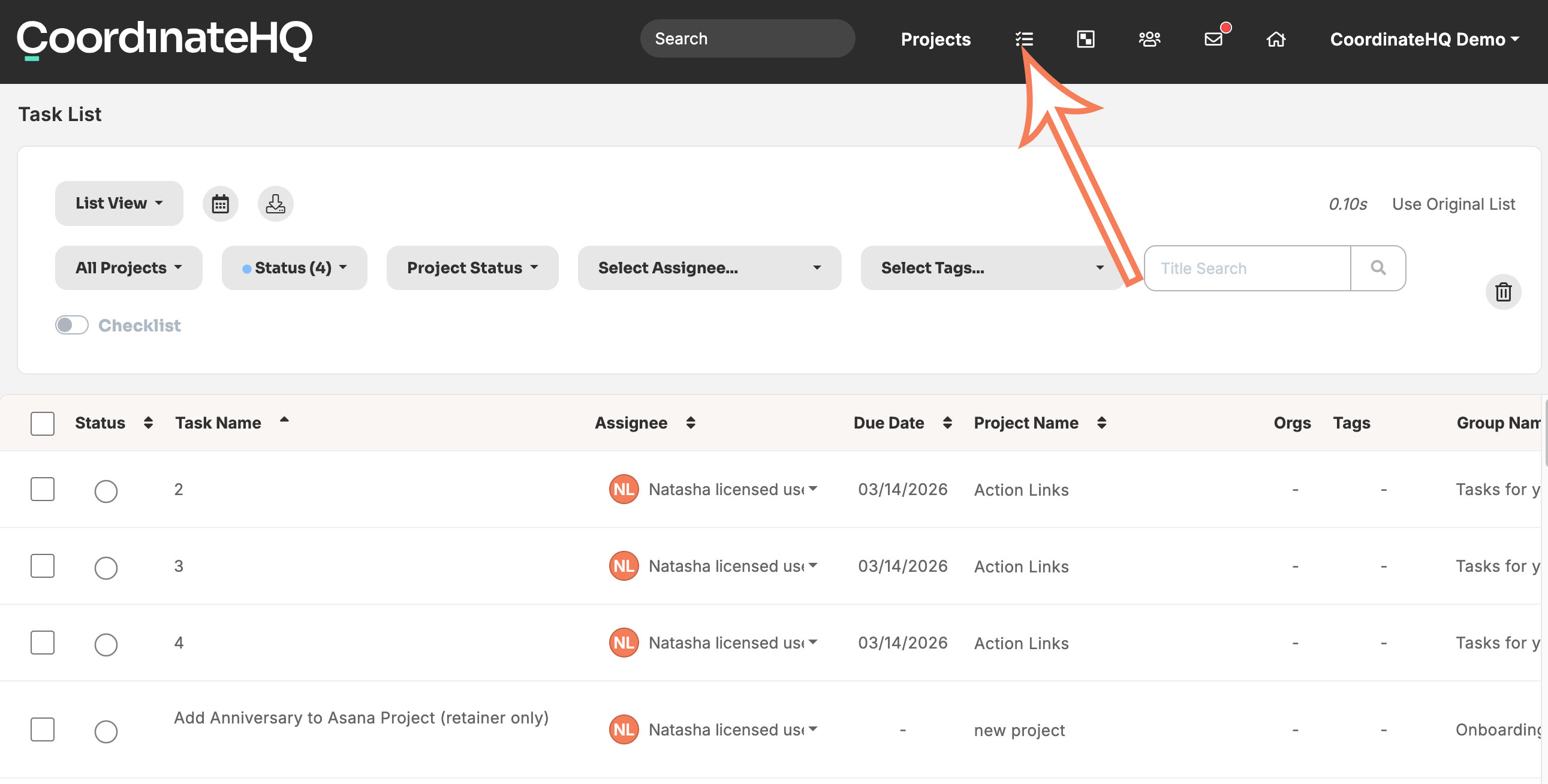Open new project link in project column

click(1019, 730)
